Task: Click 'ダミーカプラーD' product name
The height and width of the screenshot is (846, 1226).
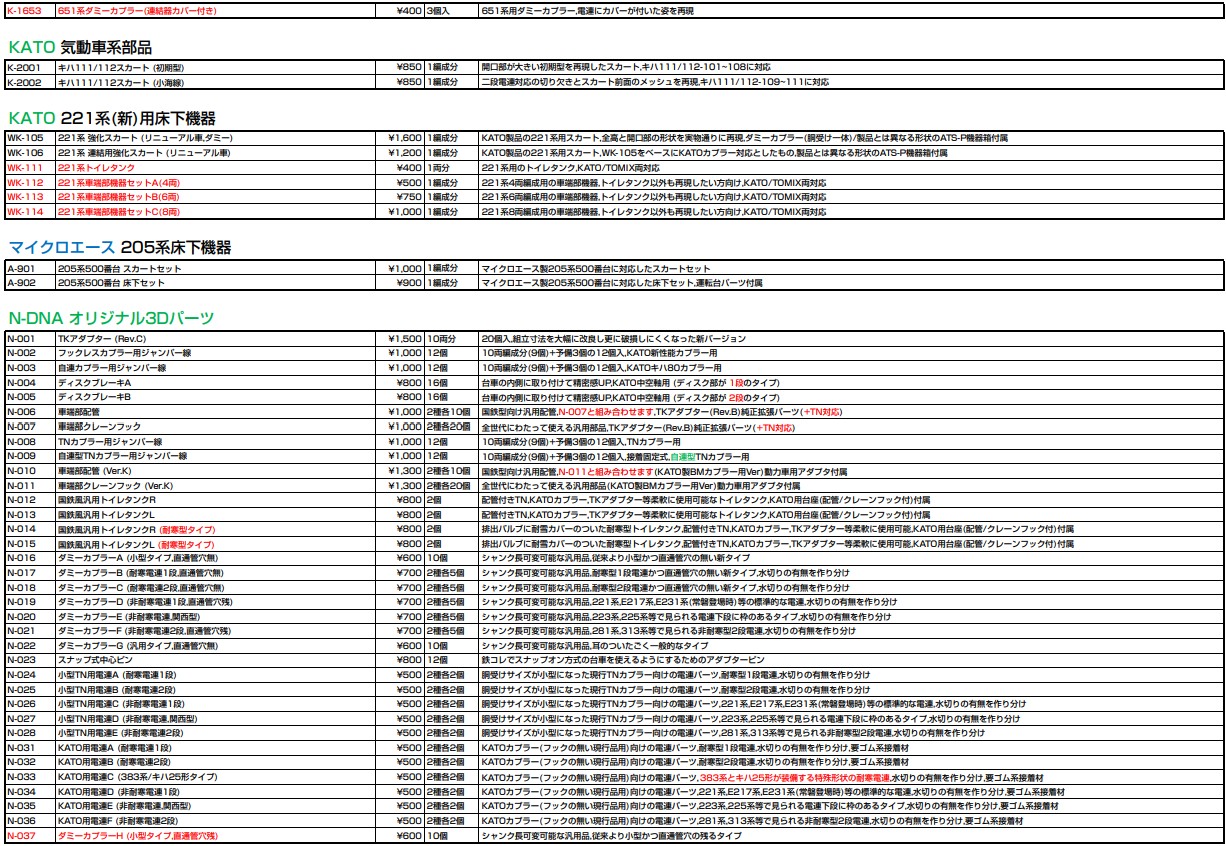Action: [90, 602]
